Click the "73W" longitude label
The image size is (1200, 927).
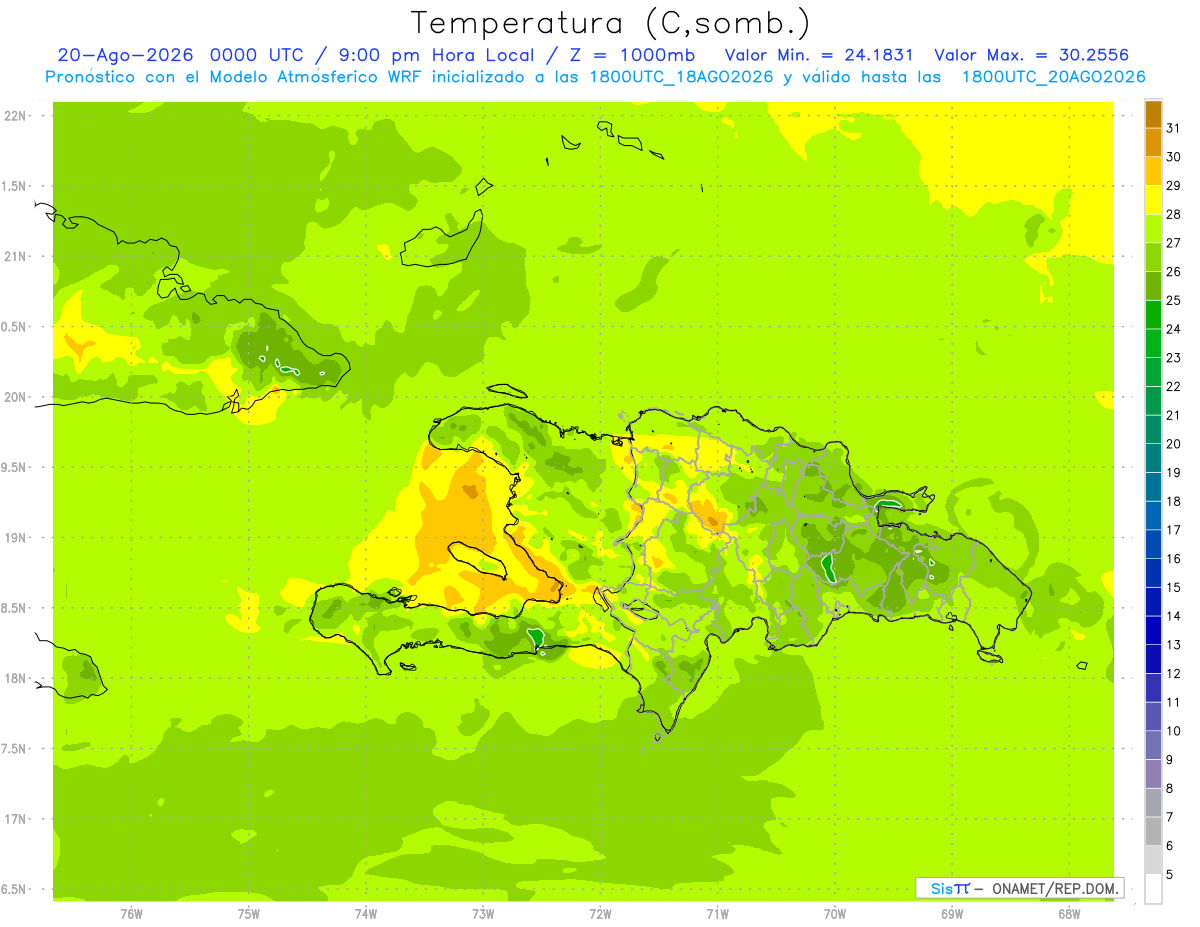click(483, 913)
